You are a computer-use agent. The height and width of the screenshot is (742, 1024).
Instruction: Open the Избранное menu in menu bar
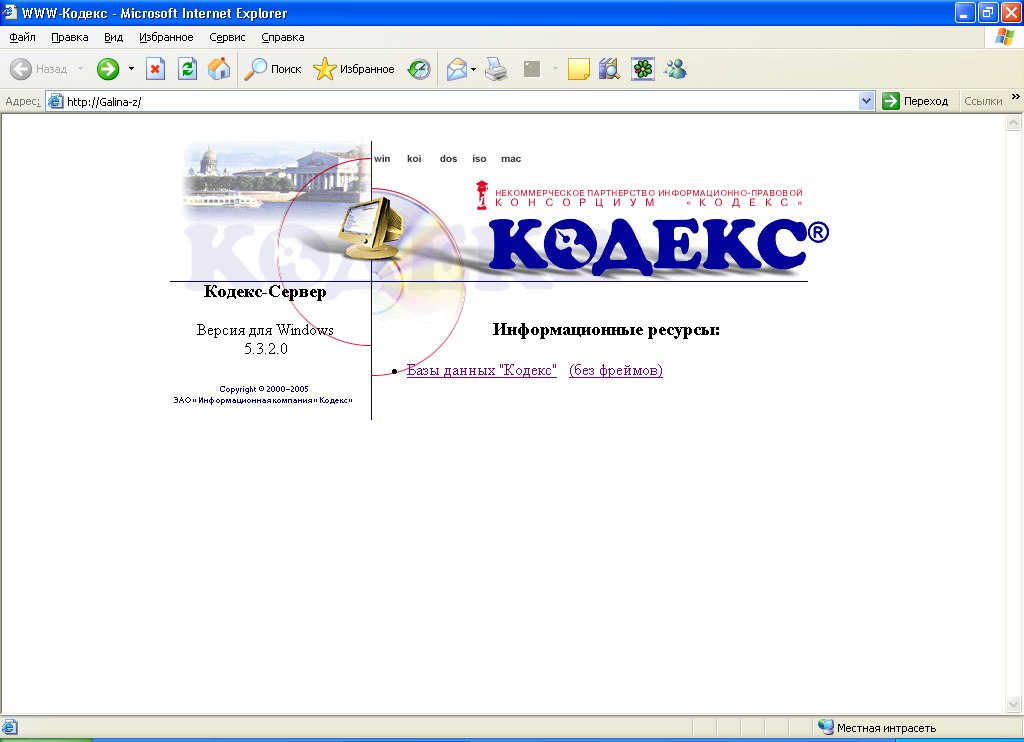pyautogui.click(x=166, y=37)
